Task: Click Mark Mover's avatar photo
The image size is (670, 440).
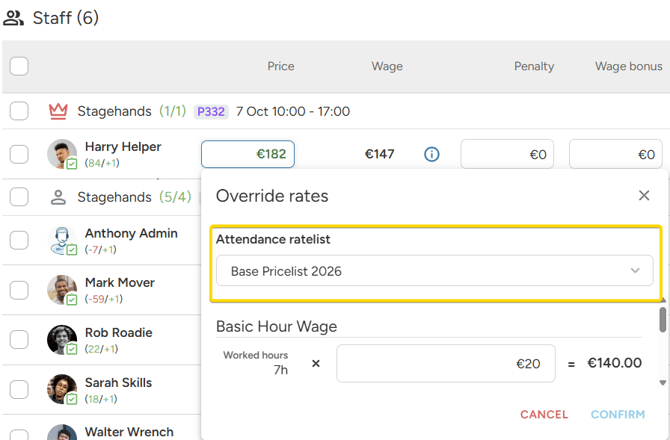Action: click(x=62, y=290)
